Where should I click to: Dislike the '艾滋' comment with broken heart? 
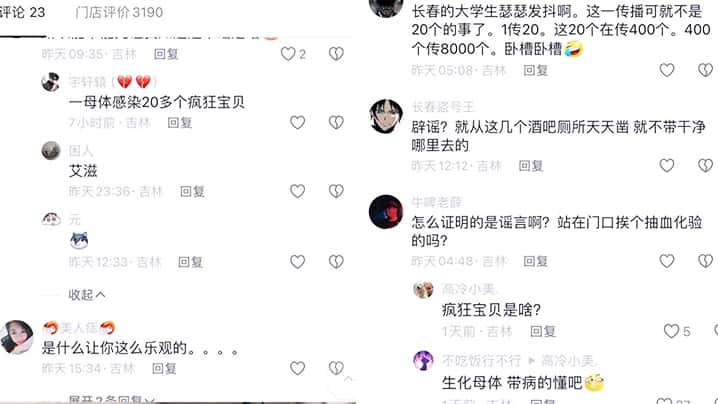(x=336, y=191)
